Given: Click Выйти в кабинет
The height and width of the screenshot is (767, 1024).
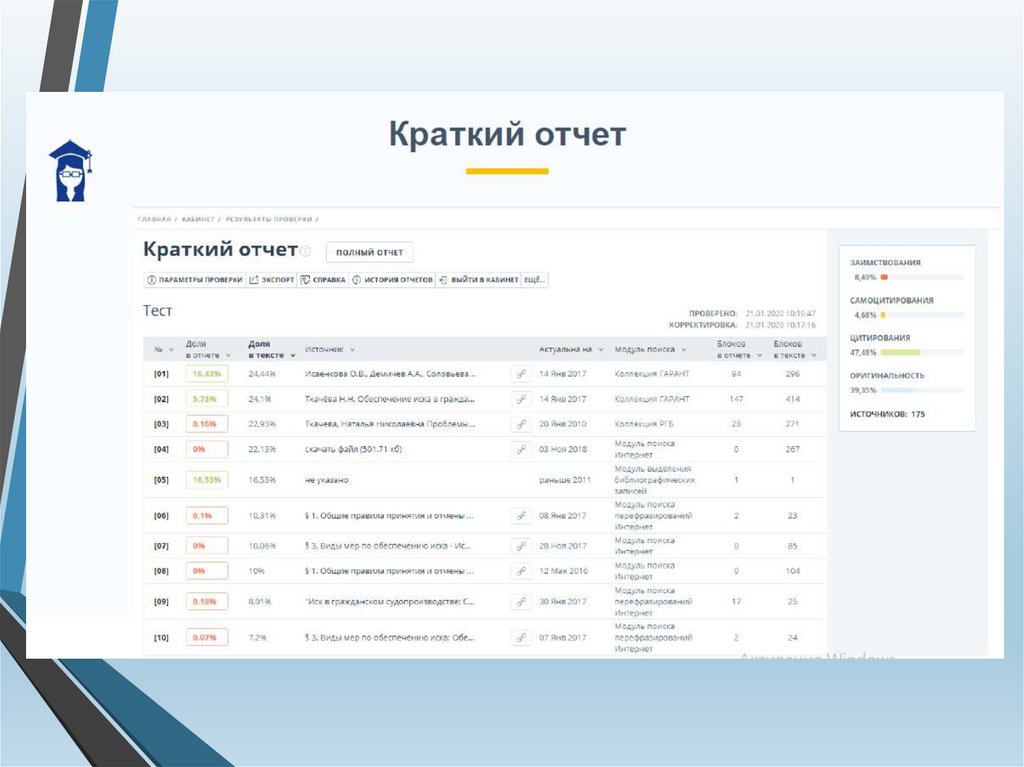Looking at the screenshot, I should 479,280.
